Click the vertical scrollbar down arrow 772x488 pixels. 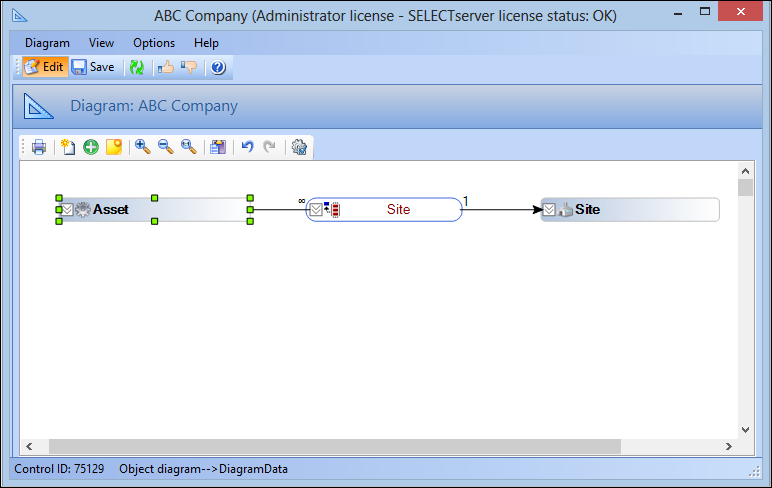coord(745,430)
